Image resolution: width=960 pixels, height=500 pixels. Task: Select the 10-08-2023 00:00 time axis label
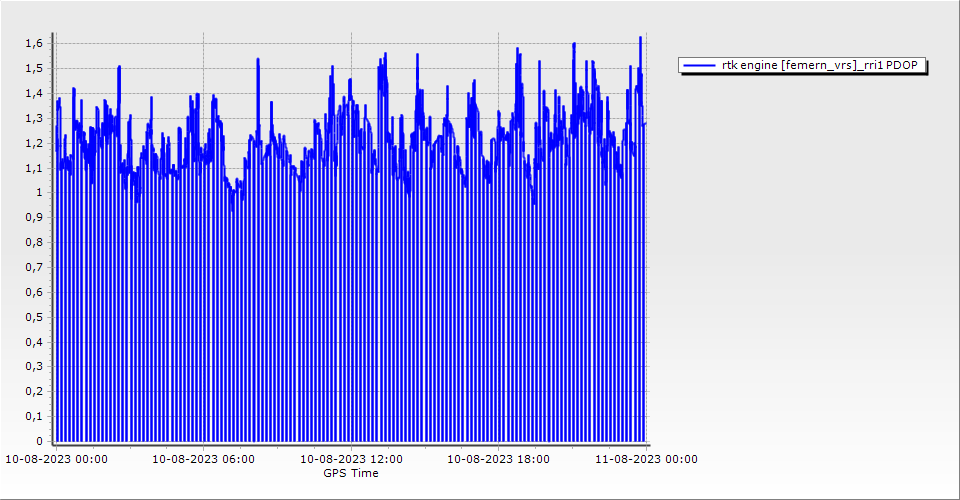coord(57,460)
